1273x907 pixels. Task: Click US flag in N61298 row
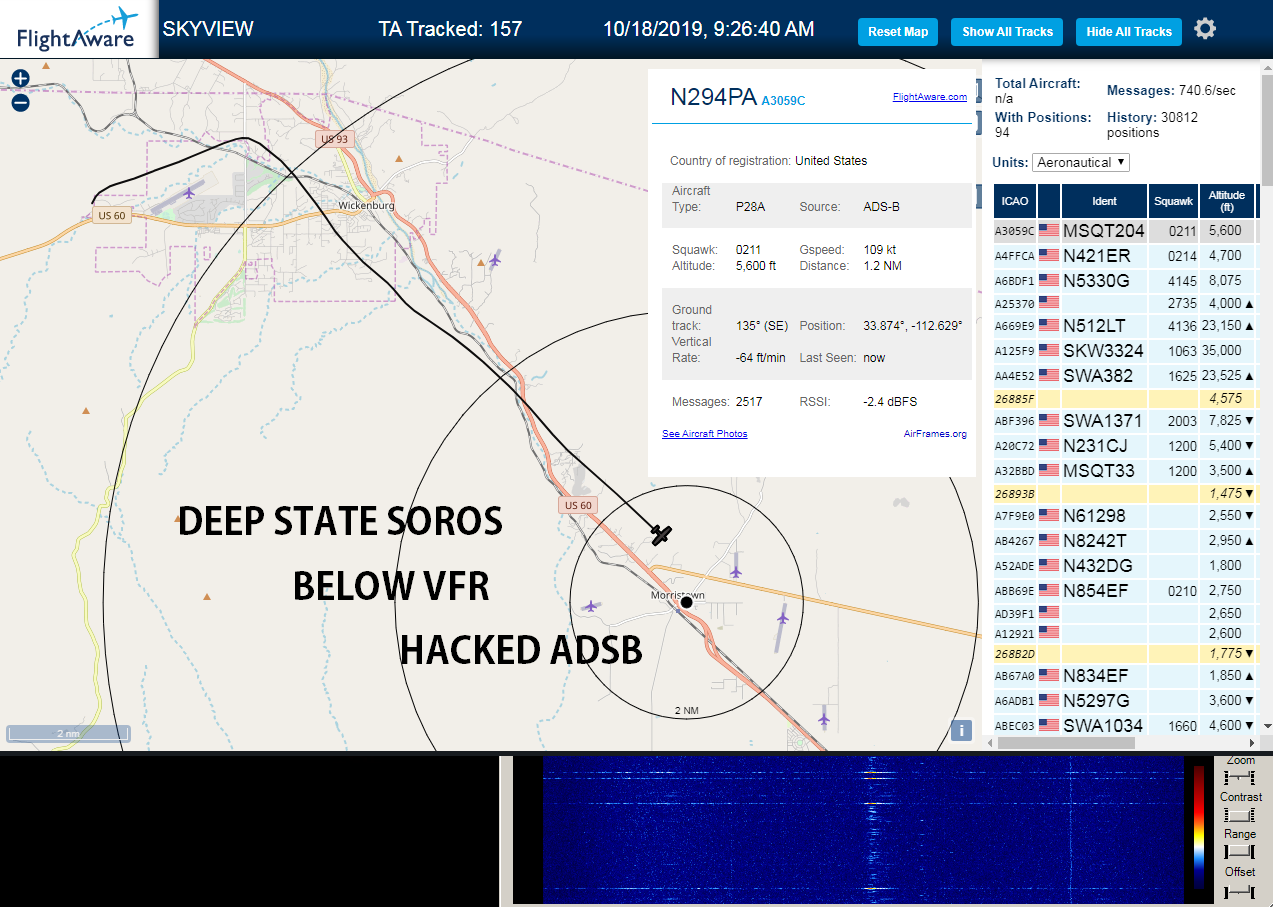click(1048, 516)
